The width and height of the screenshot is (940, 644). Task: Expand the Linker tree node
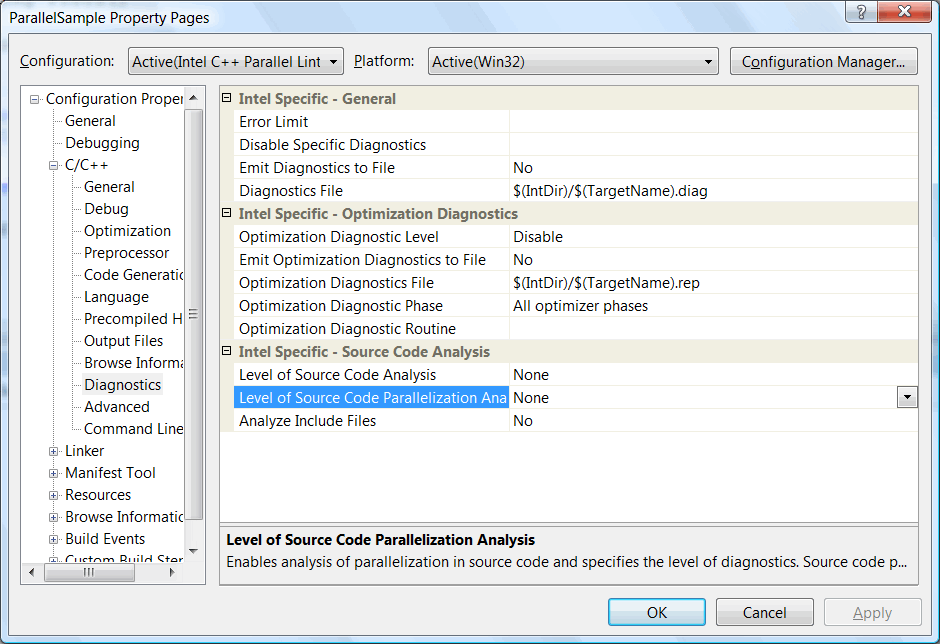(x=53, y=452)
